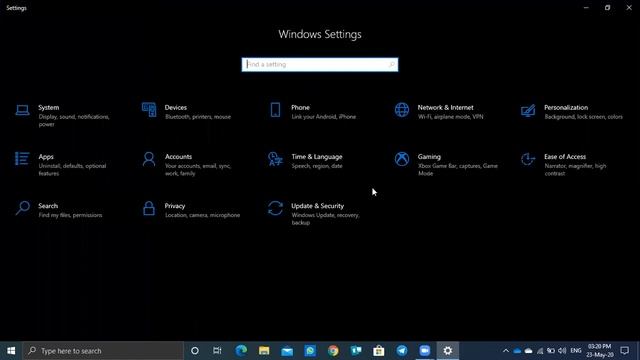Open Network & Internet label
Viewport: 640px width, 360px height.
point(445,107)
